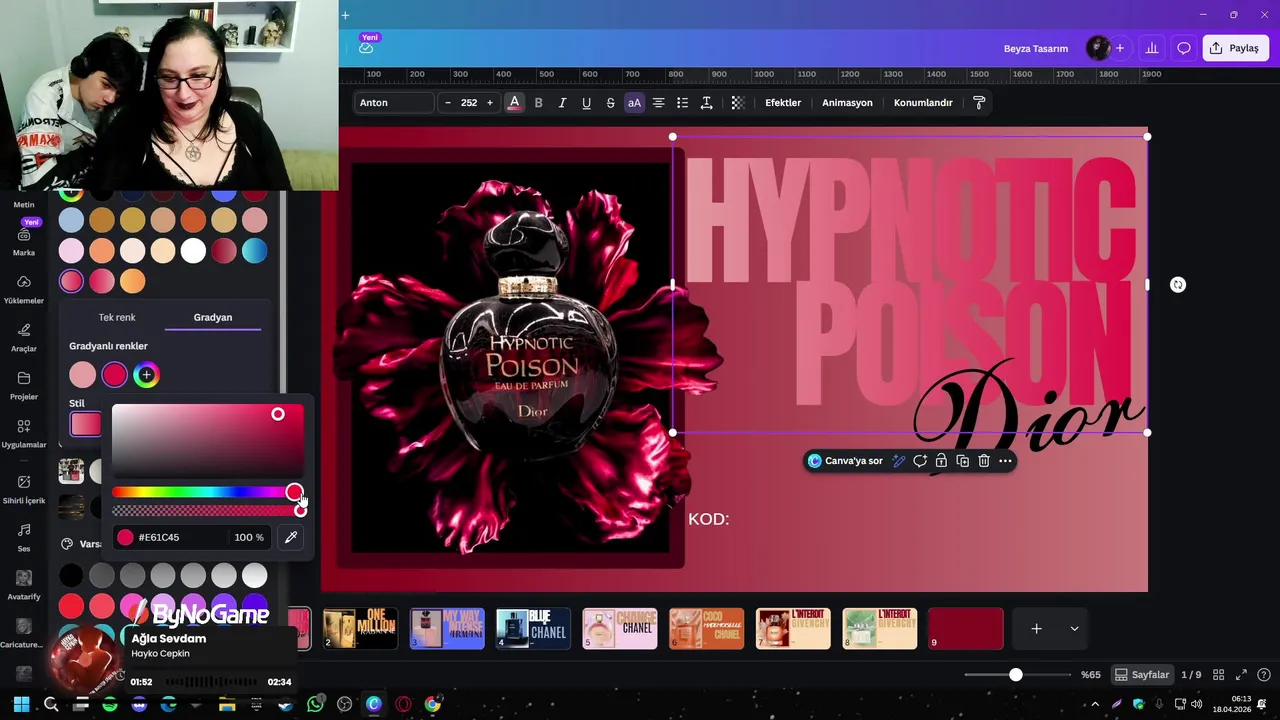Open Marka sidebar item
This screenshot has width=1280, height=720.
click(24, 240)
